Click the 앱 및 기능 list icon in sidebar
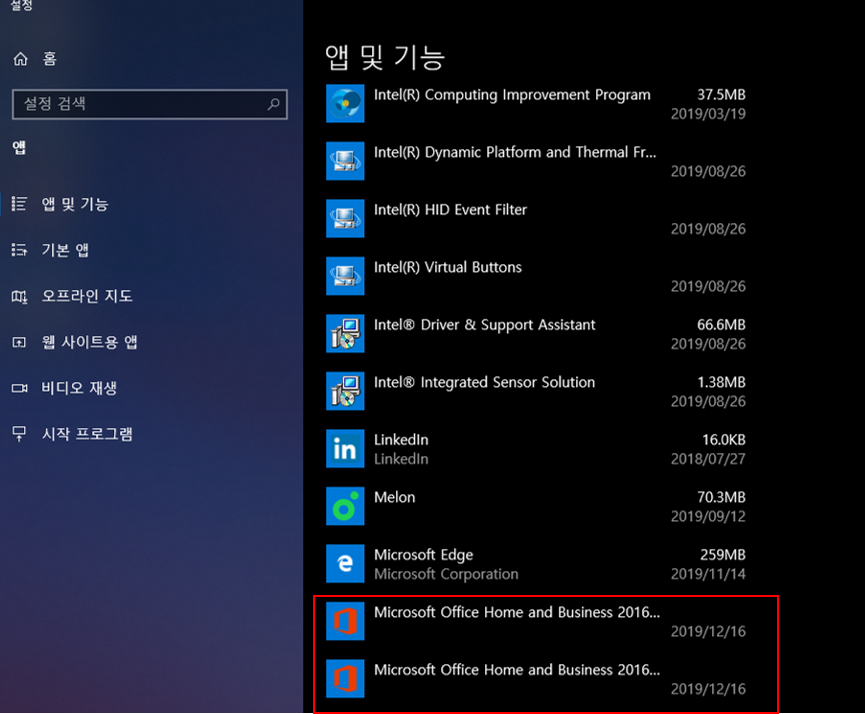The width and height of the screenshot is (865, 714). tap(19, 204)
